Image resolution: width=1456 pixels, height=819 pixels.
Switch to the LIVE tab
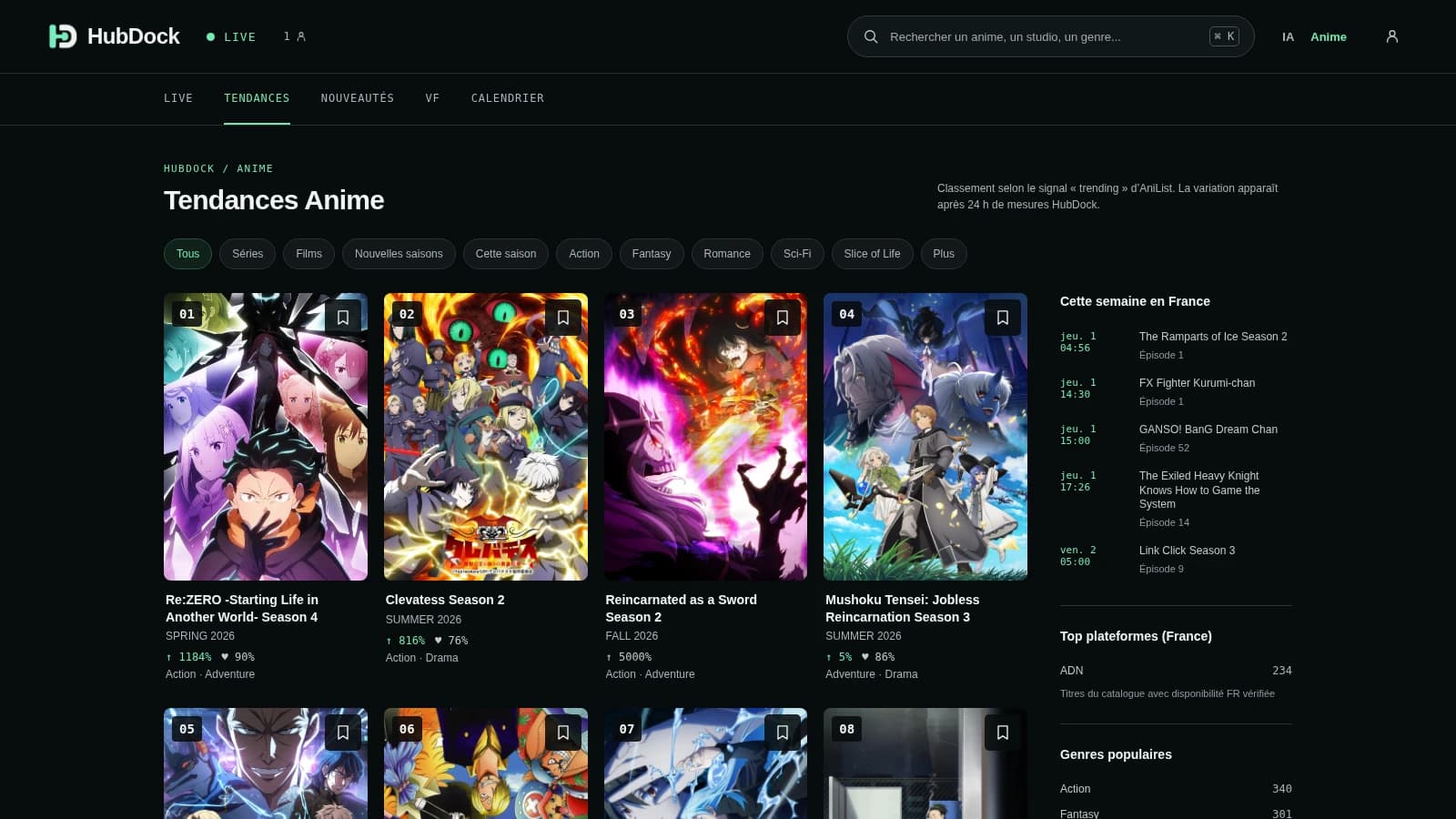pos(178,98)
